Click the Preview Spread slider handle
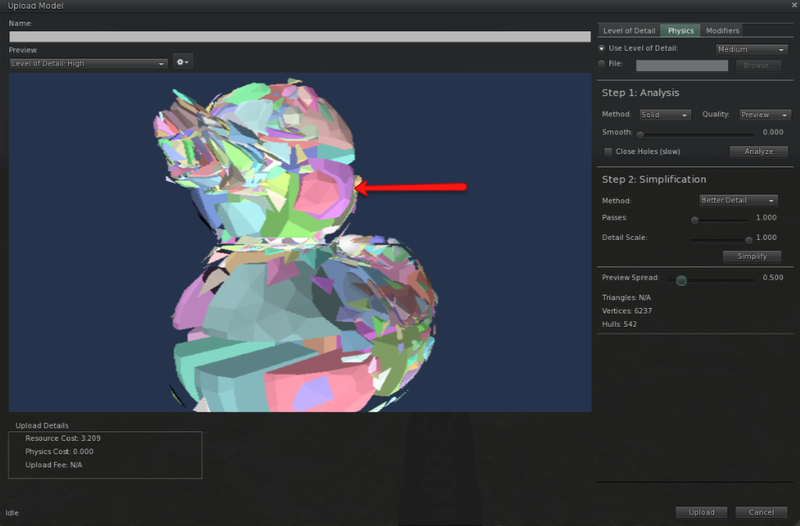Image resolution: width=800 pixels, height=526 pixels. (x=681, y=280)
